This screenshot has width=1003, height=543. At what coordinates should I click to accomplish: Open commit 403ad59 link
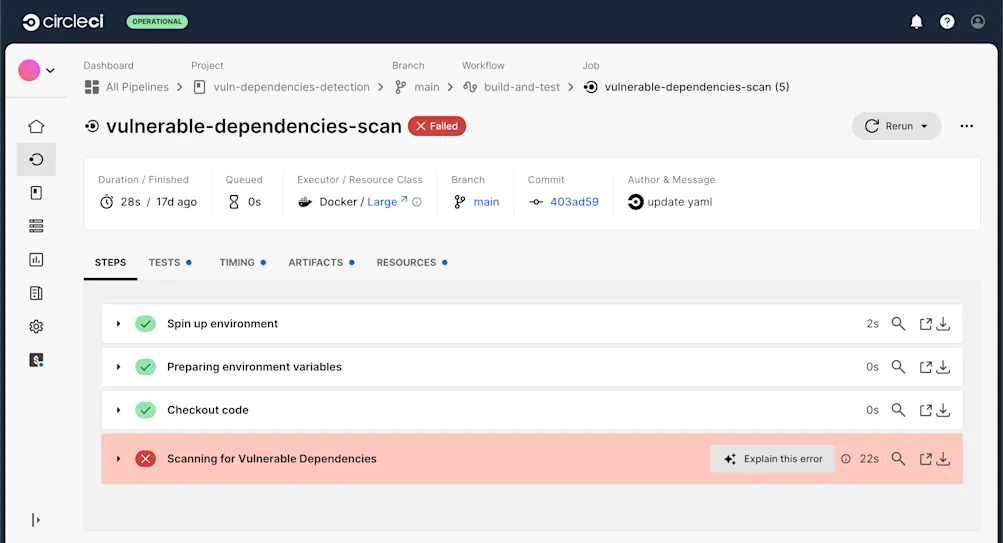coord(574,202)
